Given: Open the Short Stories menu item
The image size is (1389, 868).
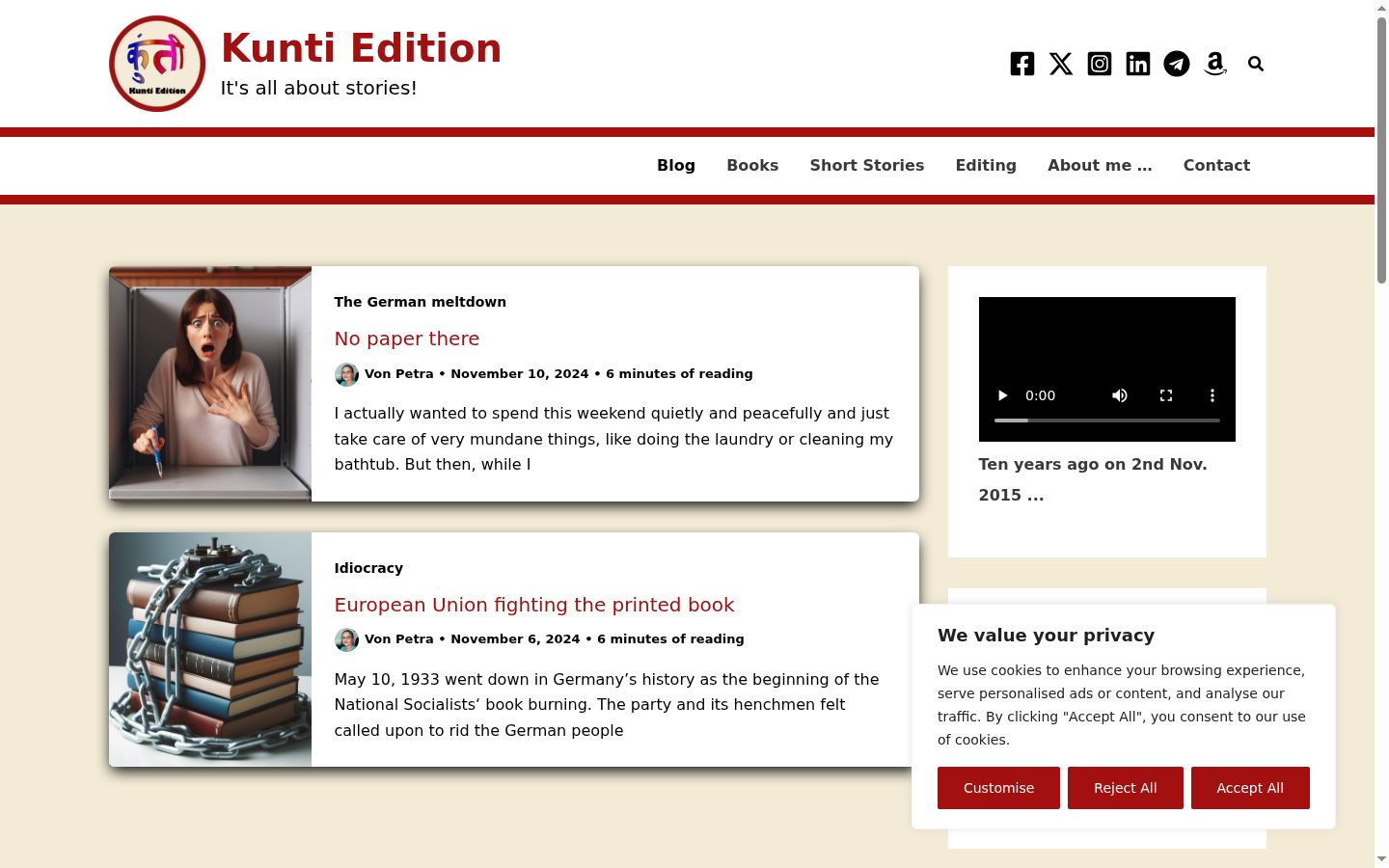Looking at the screenshot, I should [x=867, y=165].
